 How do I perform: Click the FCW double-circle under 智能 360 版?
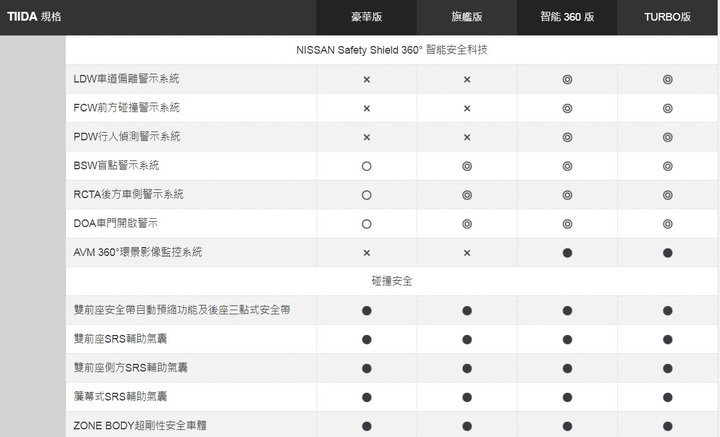pyautogui.click(x=567, y=108)
